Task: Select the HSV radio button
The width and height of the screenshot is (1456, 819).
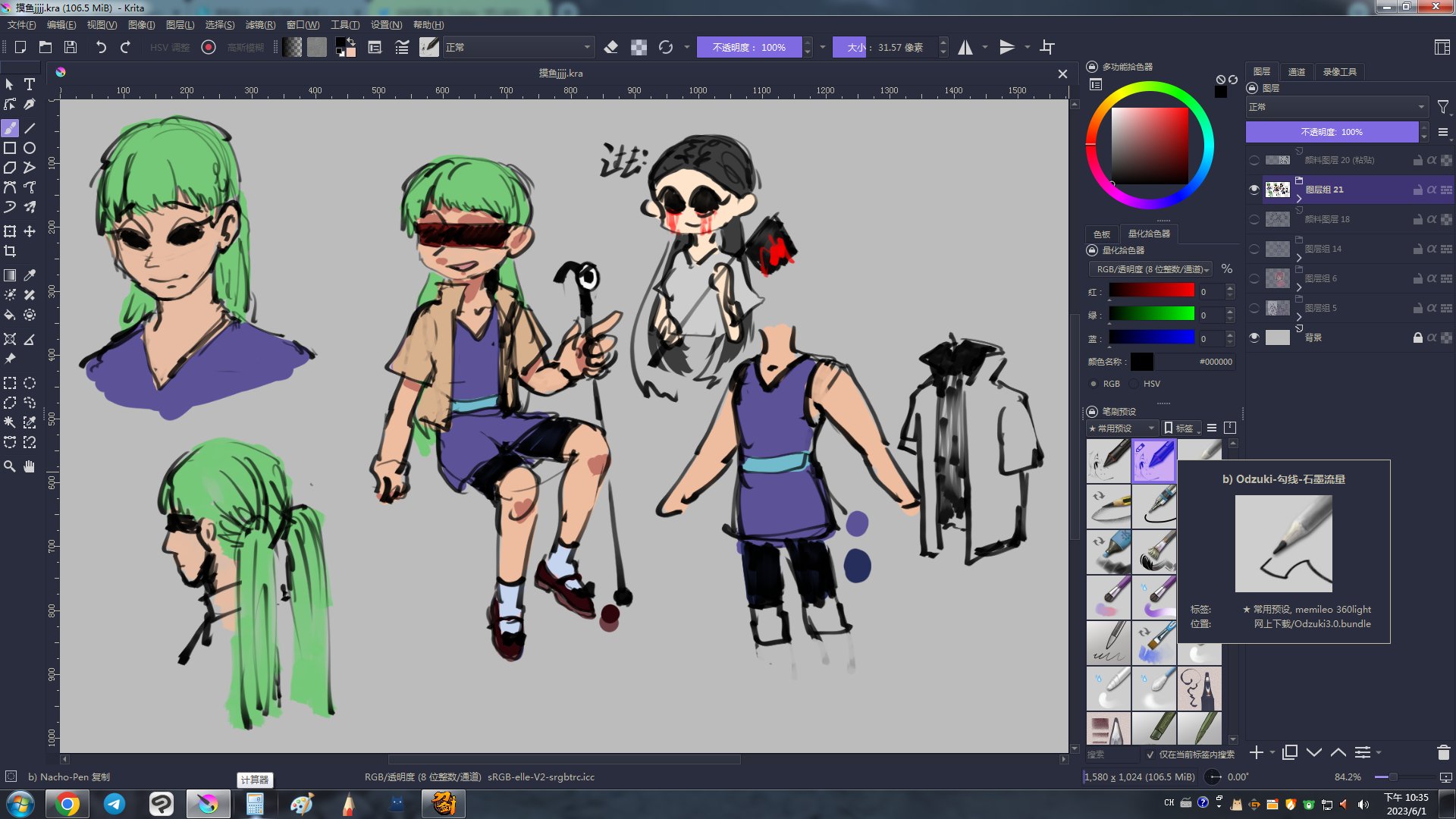Action: (1134, 384)
